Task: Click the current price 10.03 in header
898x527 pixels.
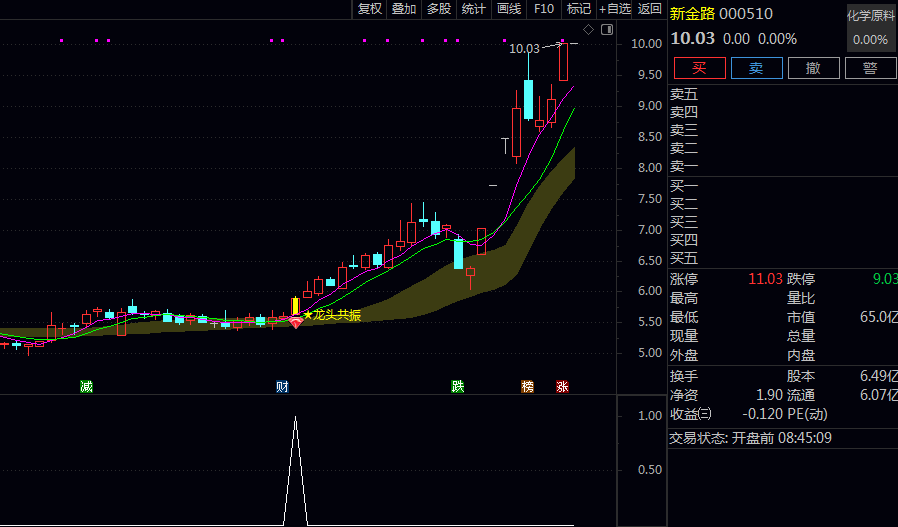Action: [x=692, y=38]
